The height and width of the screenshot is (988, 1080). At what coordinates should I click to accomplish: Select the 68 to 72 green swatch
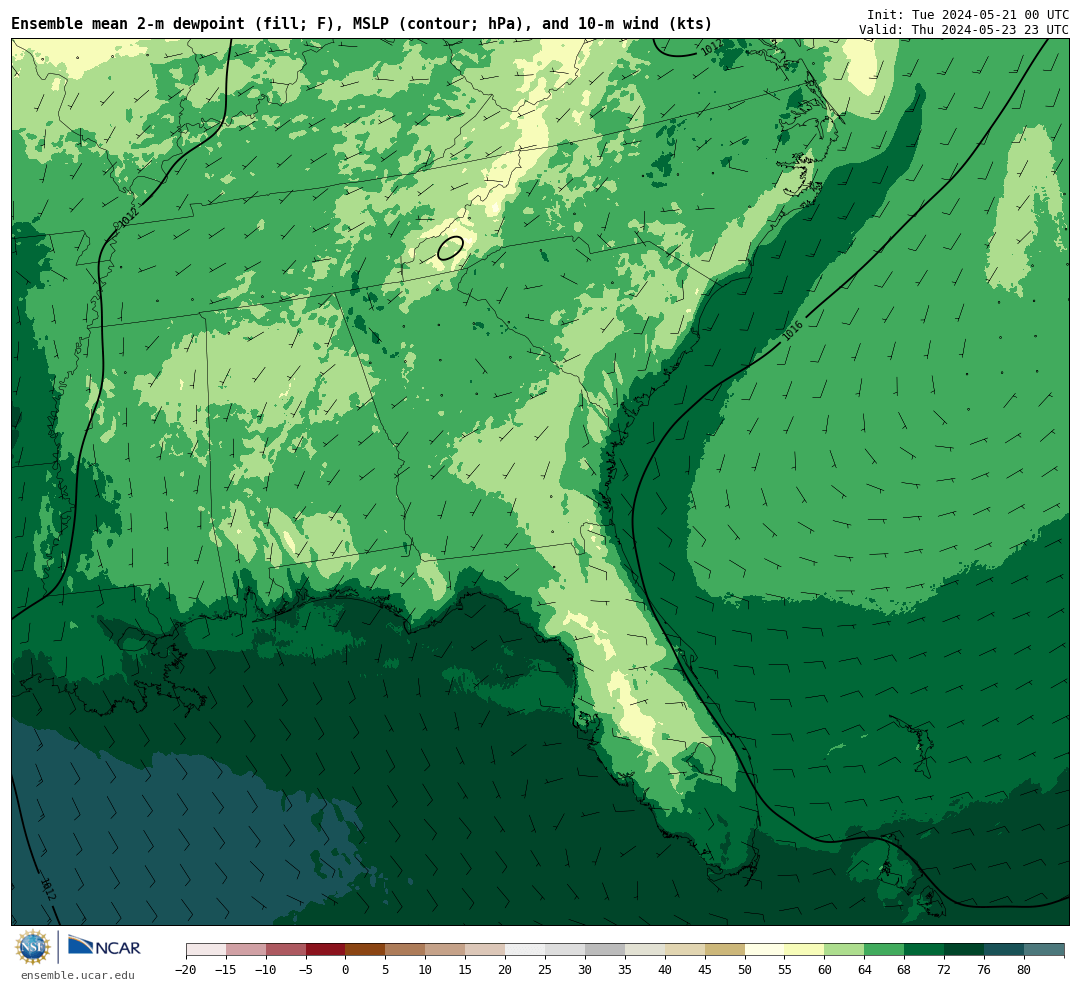coord(924,950)
